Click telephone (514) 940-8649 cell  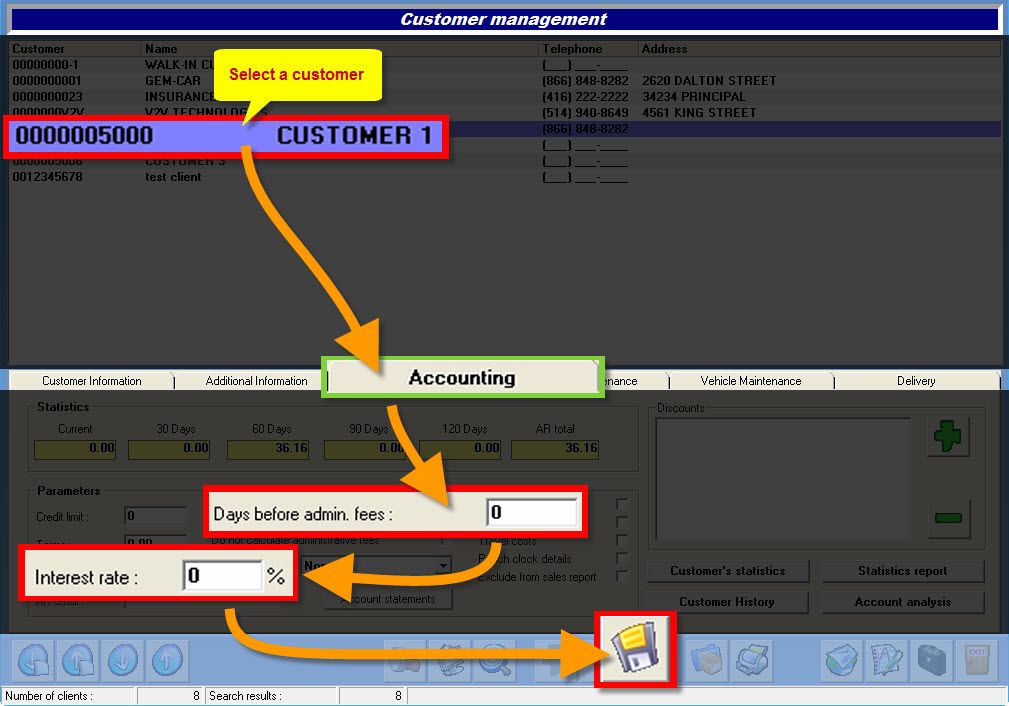click(x=586, y=113)
